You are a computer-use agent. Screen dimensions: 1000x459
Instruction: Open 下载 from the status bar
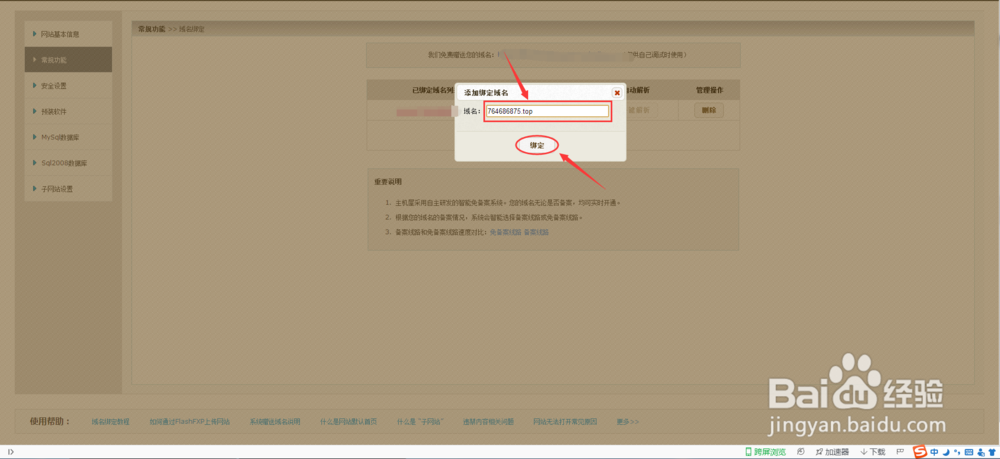[x=872, y=452]
